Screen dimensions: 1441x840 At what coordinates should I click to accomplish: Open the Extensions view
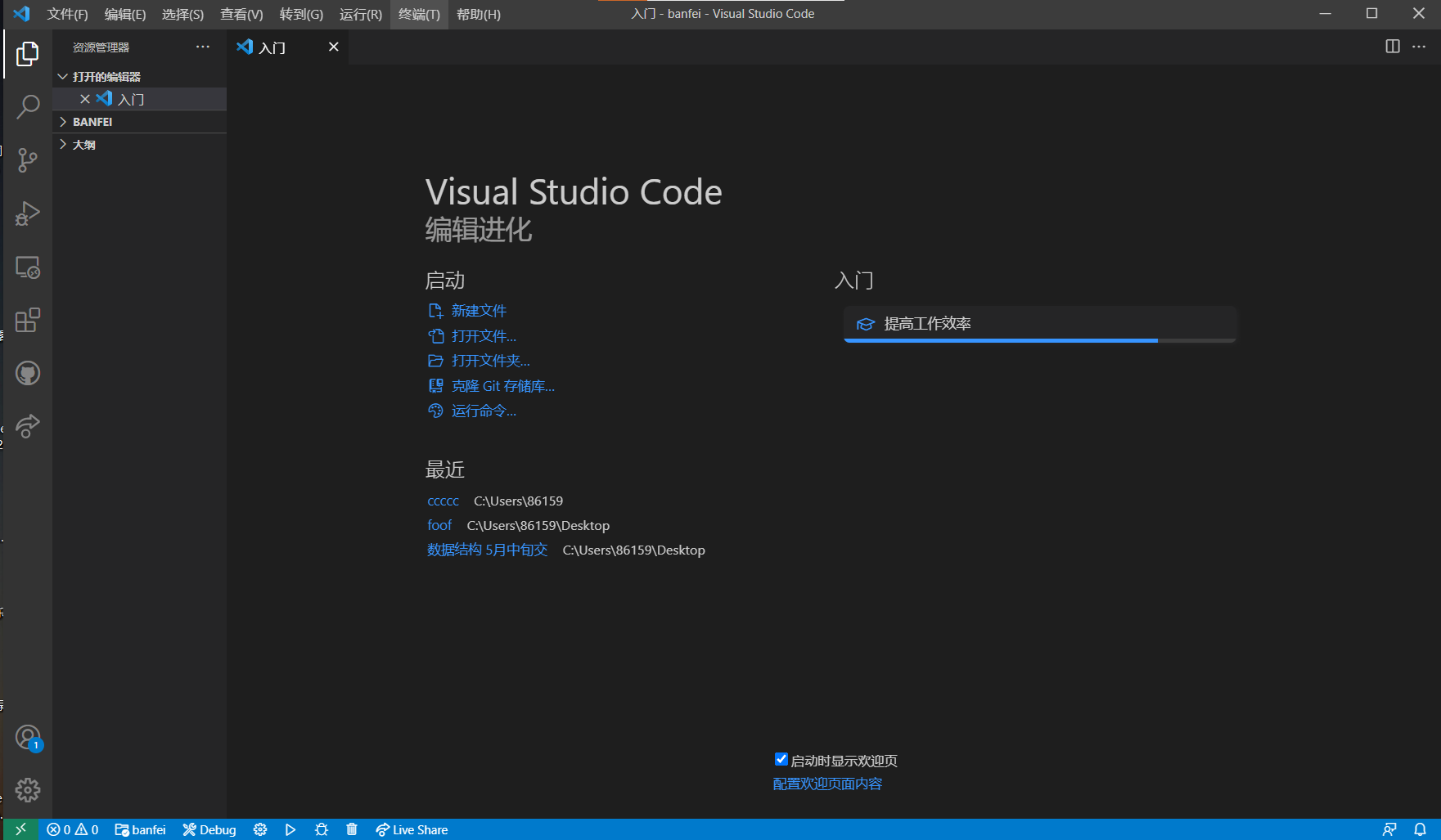pos(28,320)
